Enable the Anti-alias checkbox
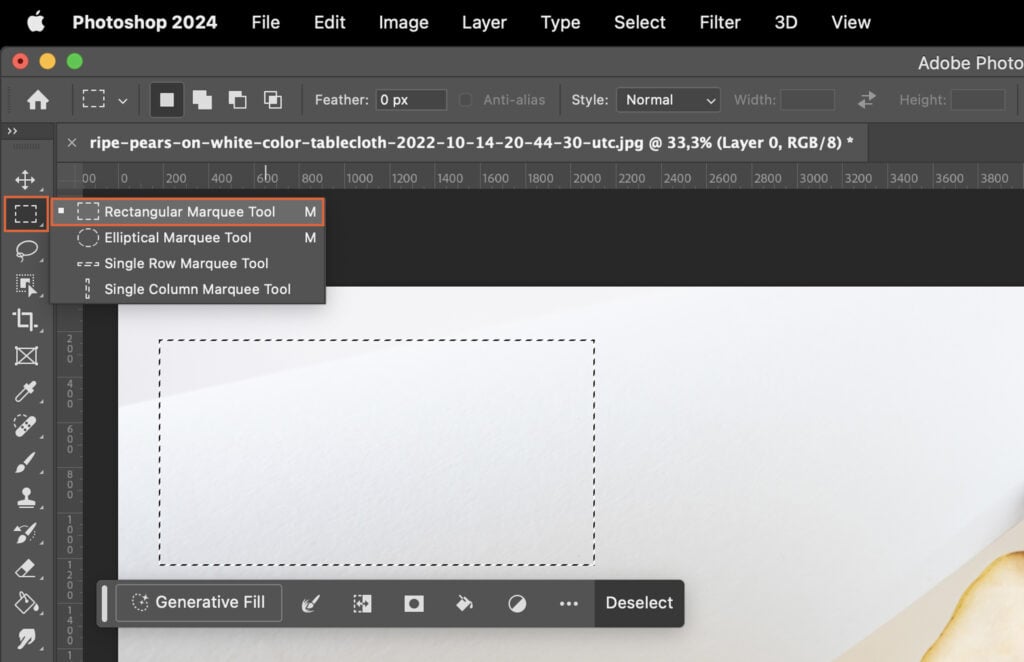This screenshot has width=1024, height=662. [x=466, y=100]
